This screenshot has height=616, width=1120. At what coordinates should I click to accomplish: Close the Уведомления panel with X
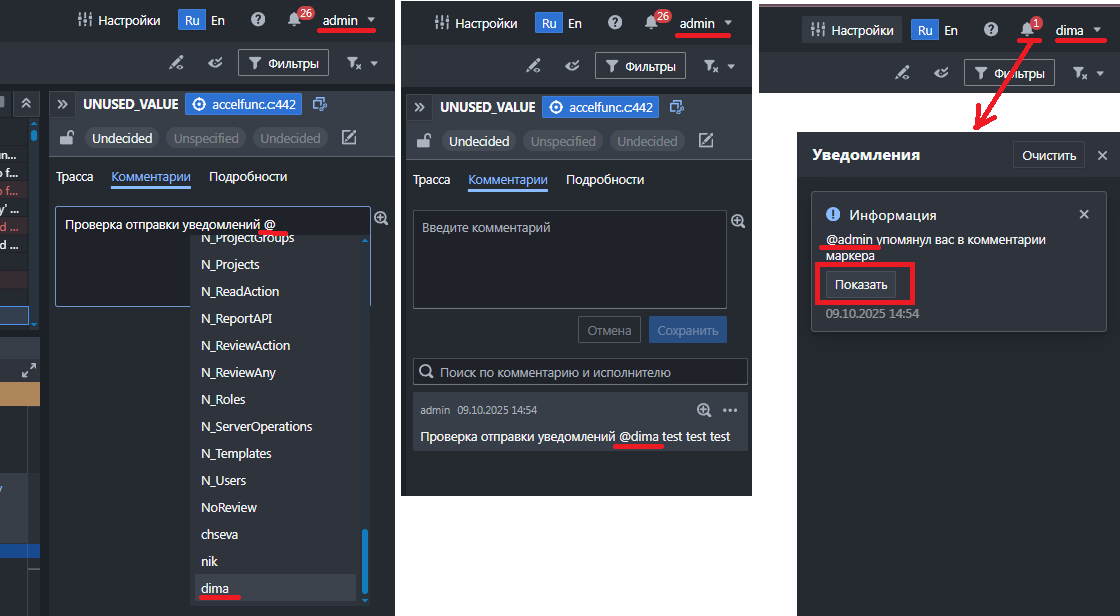1102,155
